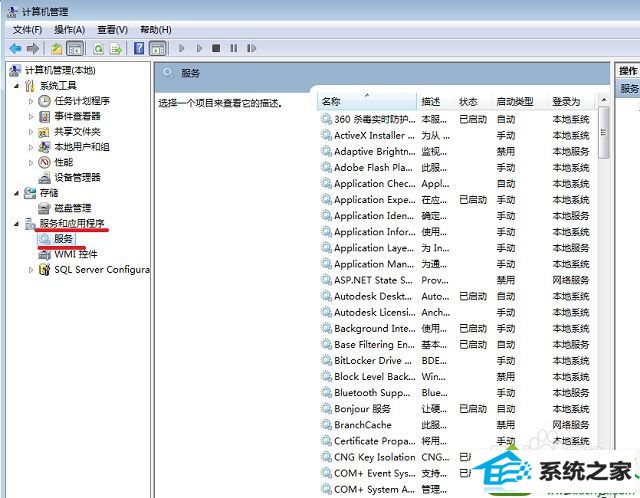Select 设备管理器 icon in tree

point(44,178)
